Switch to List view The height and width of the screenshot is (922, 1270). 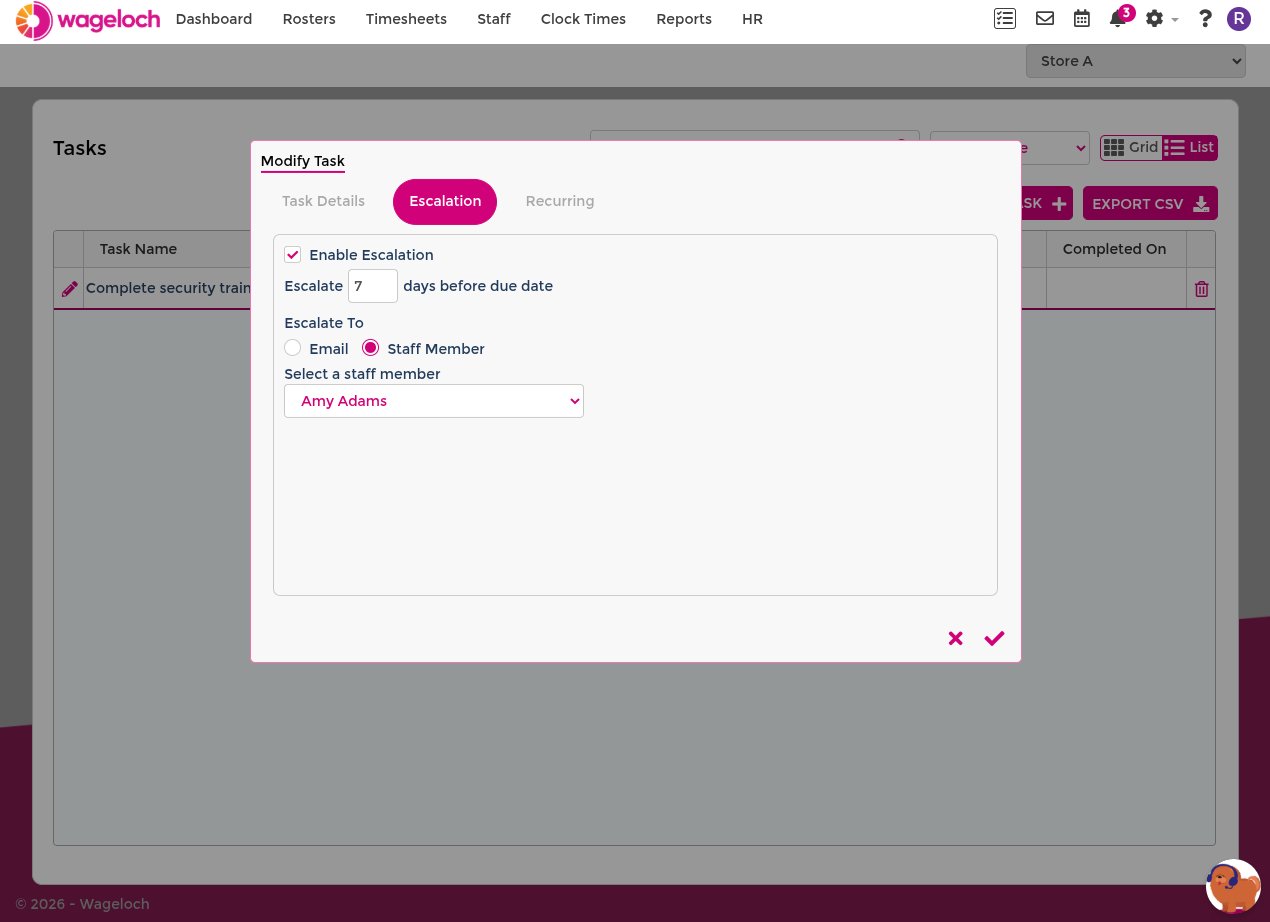coord(1189,148)
